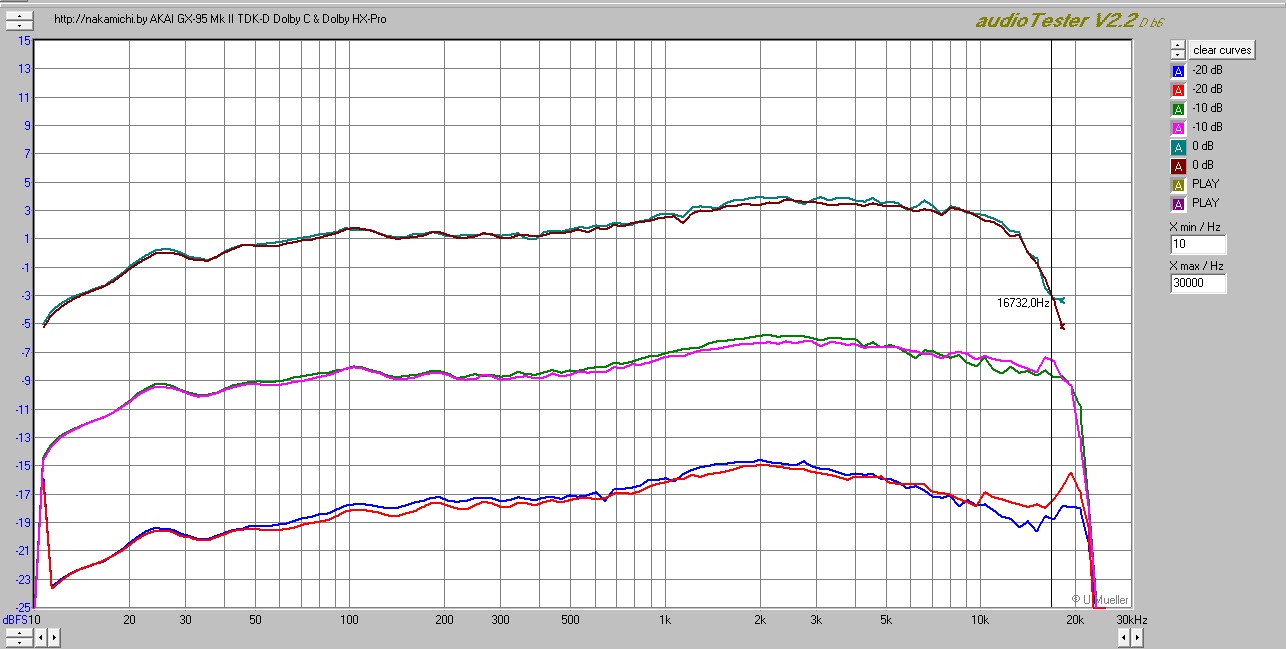Click down arrow of top-left Y-axis stepper
Image resolution: width=1286 pixels, height=649 pixels.
pos(17,24)
